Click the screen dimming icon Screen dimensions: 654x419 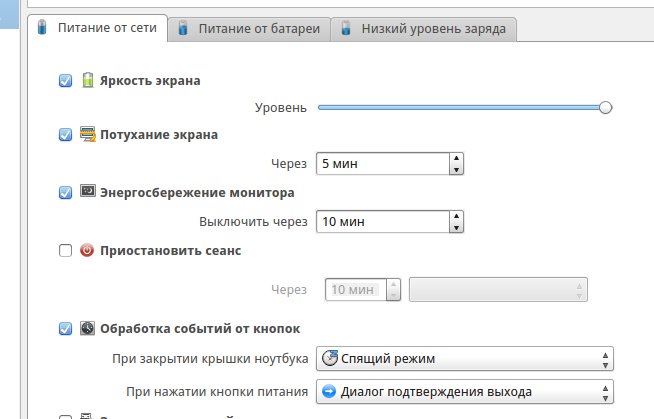(87, 135)
